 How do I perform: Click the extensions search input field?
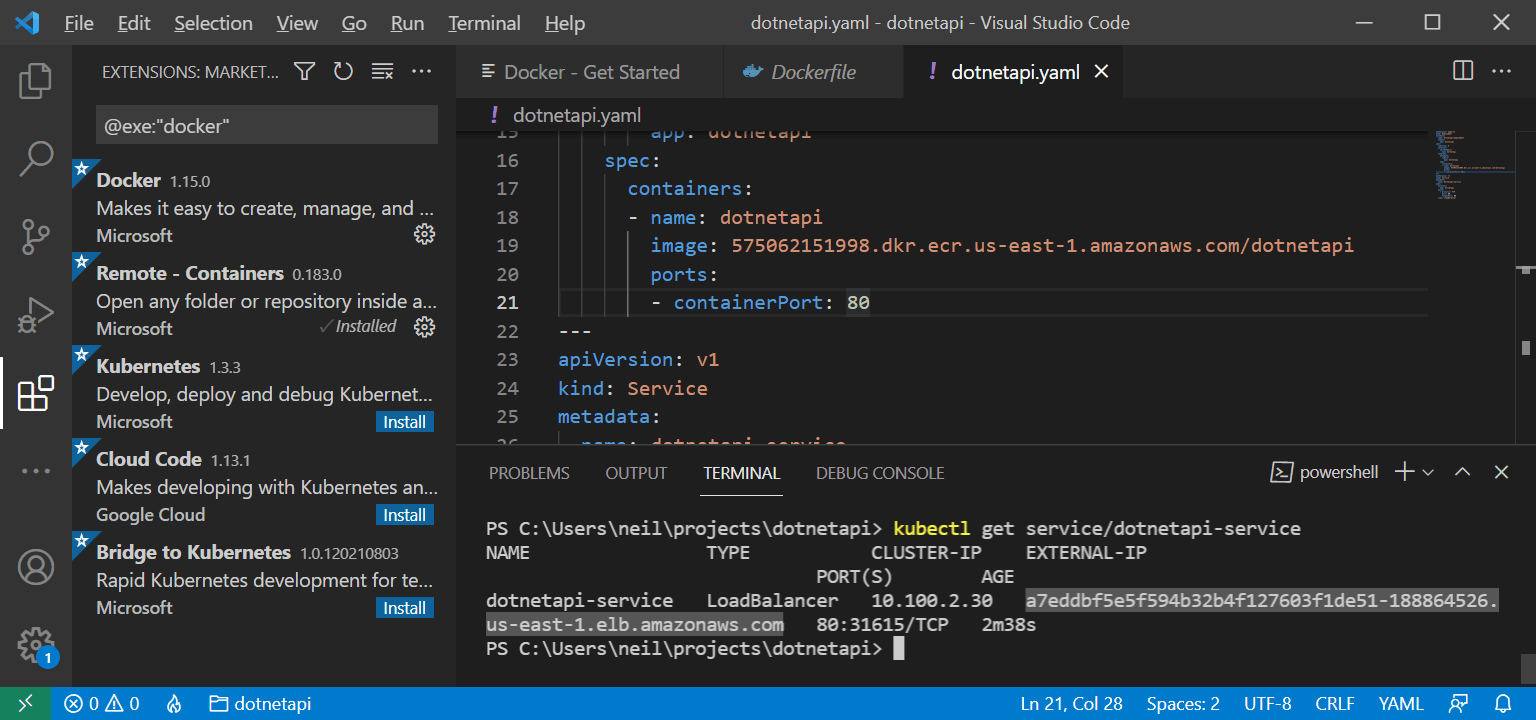point(266,126)
